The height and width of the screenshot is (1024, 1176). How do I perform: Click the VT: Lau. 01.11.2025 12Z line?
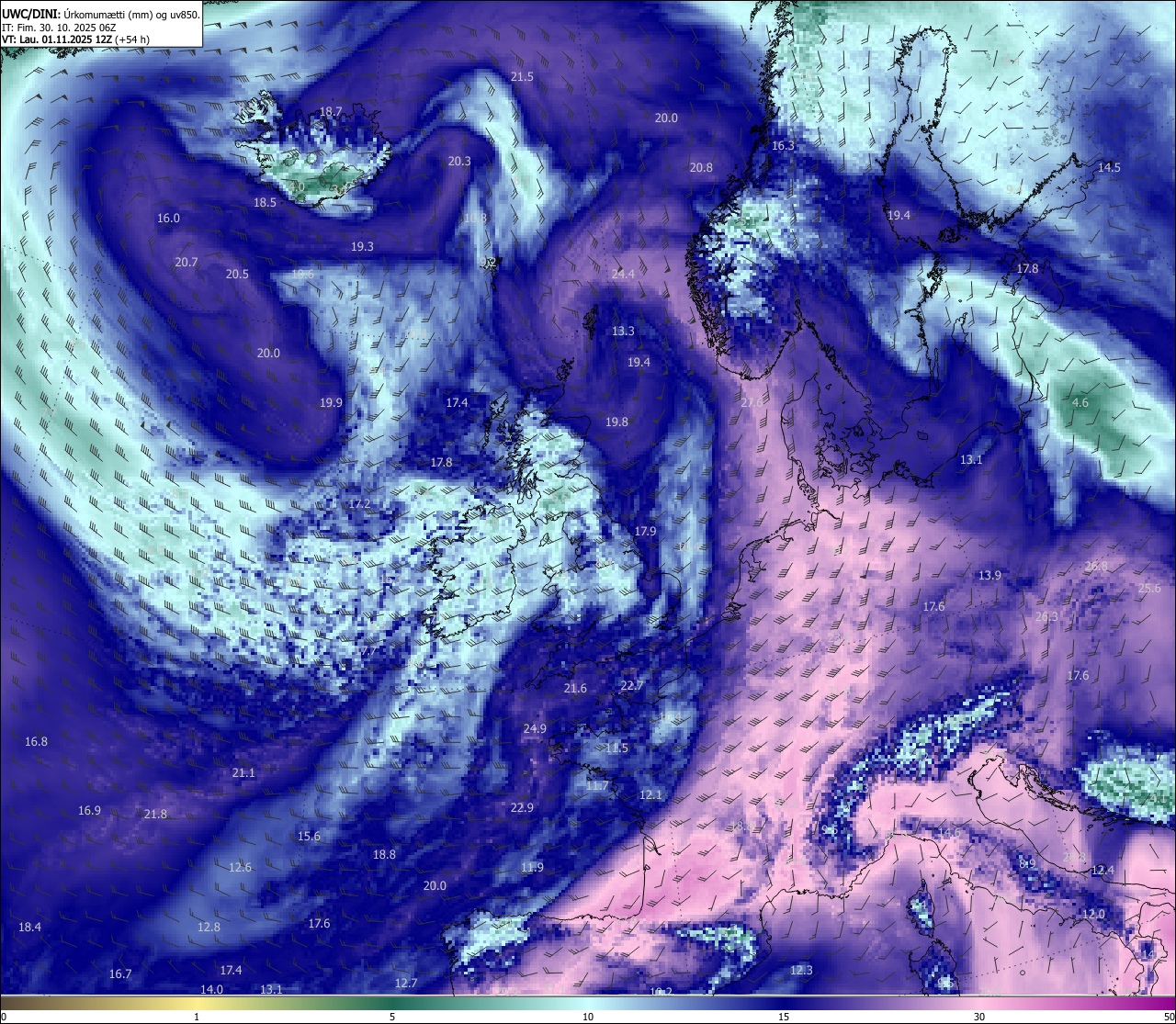[x=75, y=39]
